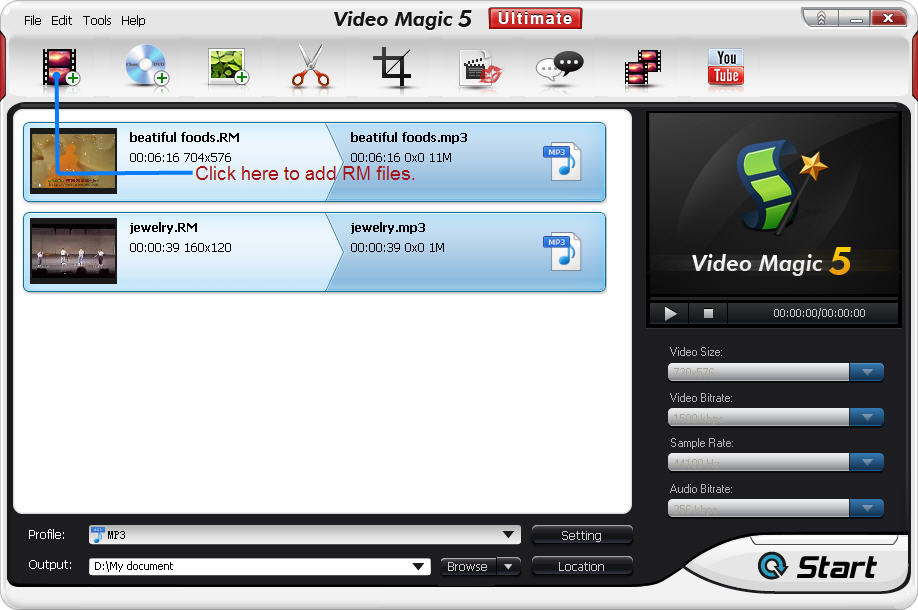Click the jewelry.mp3 output name
The height and width of the screenshot is (610, 918).
(388, 227)
